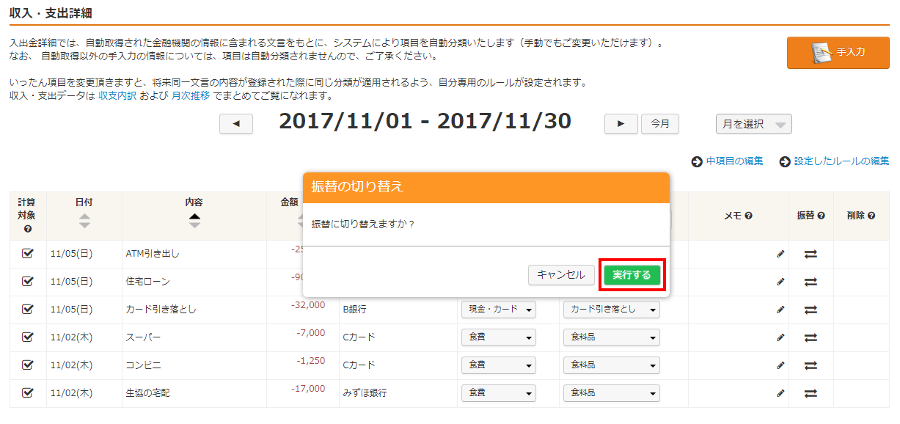Go to the next month arrow
Screen dimensions: 900x424
tap(620, 124)
